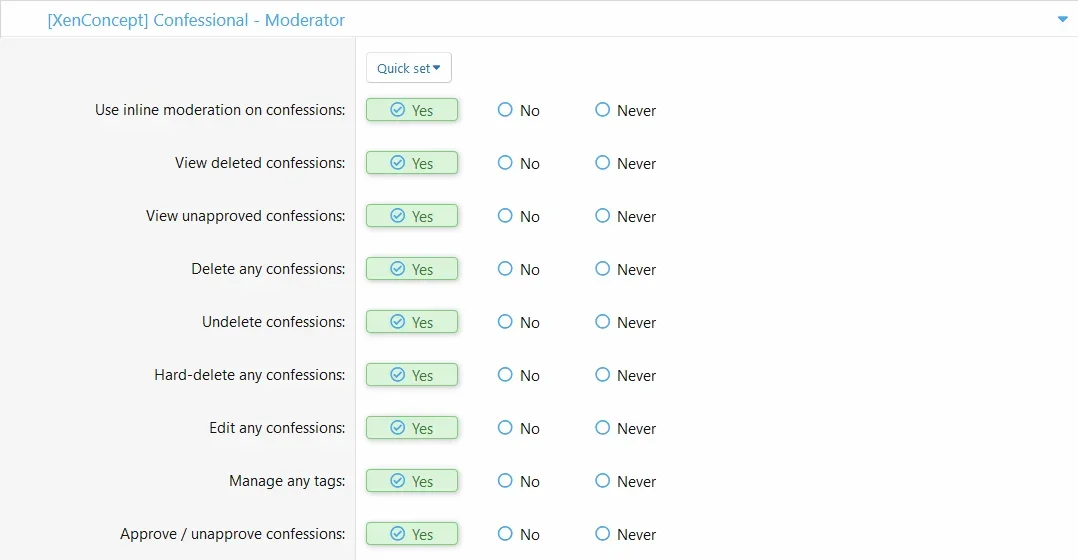Select Yes for Manage any tags
The image size is (1078, 560).
(x=412, y=480)
